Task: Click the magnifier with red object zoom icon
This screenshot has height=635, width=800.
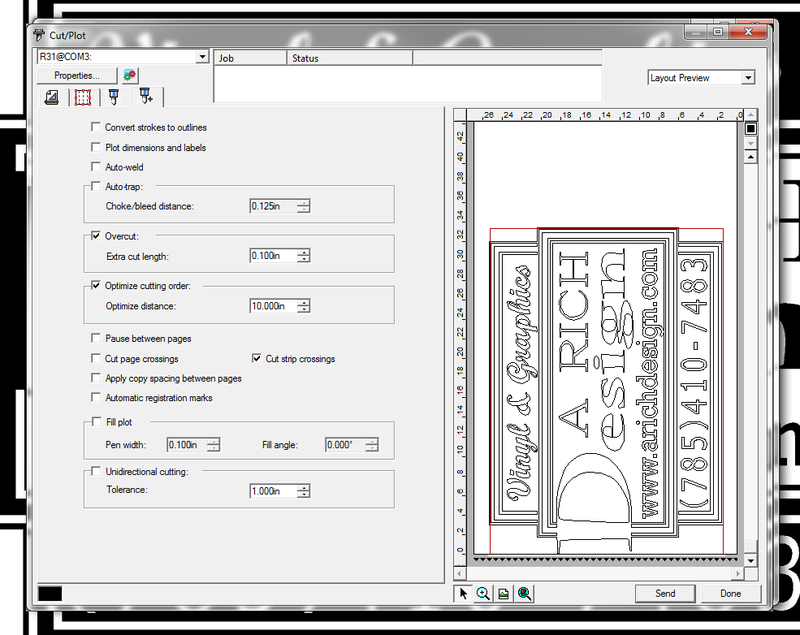Action: point(524,593)
